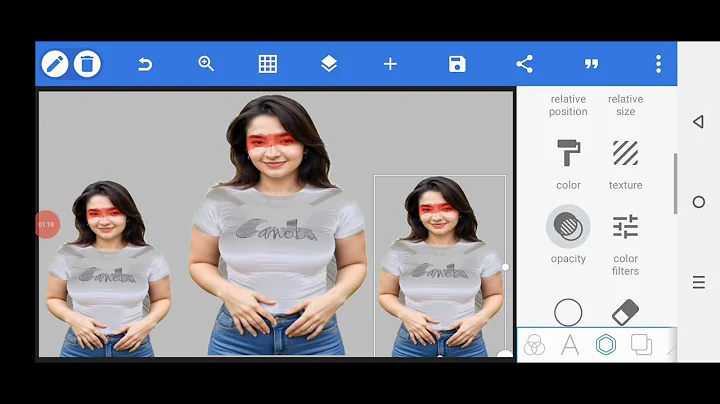Click the right-edge selection handle dot
Viewport: 720px width, 404px height.
pos(505,267)
